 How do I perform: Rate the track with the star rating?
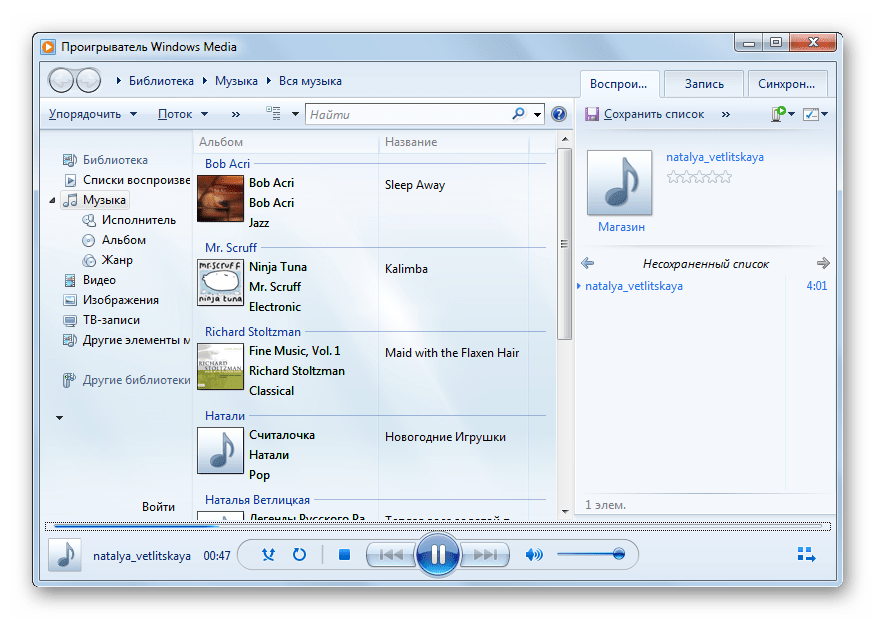699,178
